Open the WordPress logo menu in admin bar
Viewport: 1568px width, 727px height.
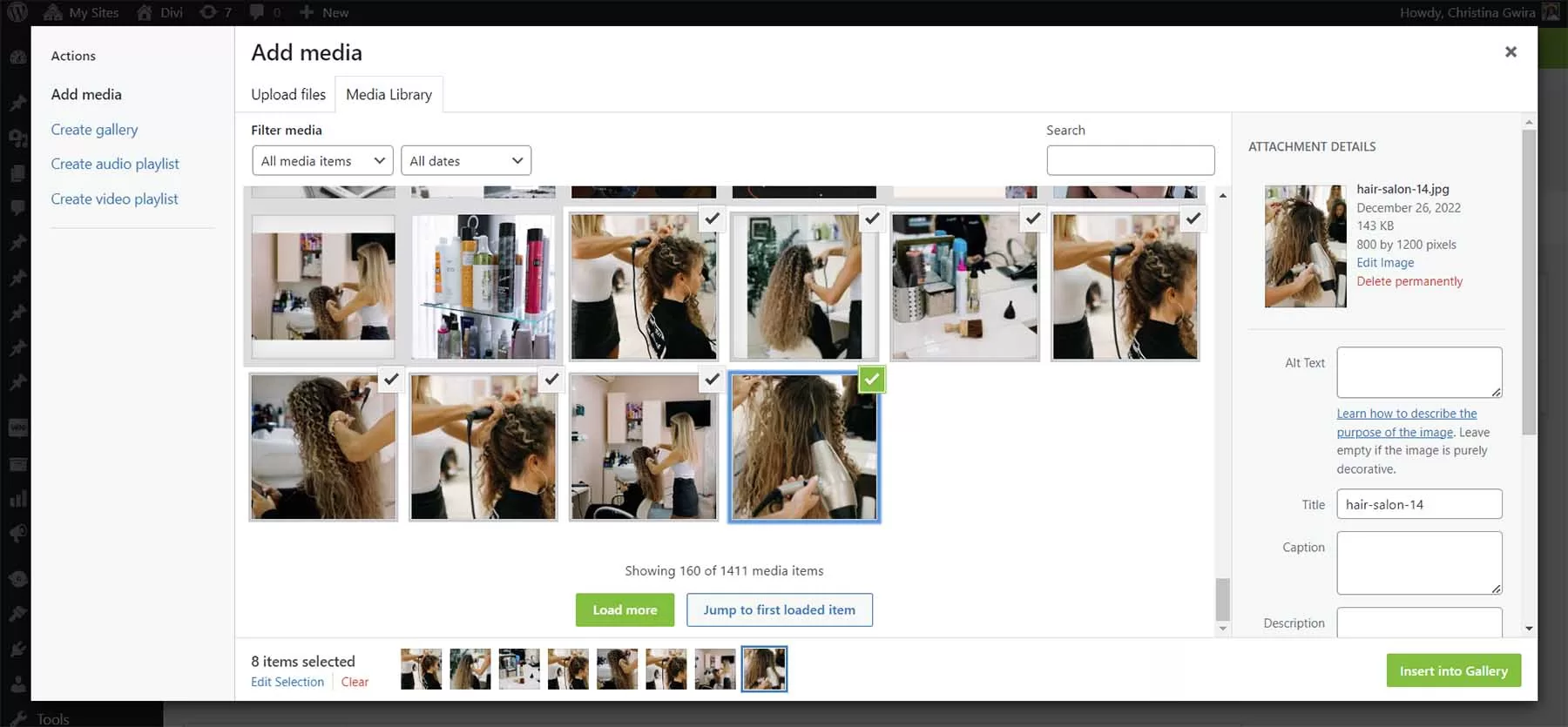17,12
